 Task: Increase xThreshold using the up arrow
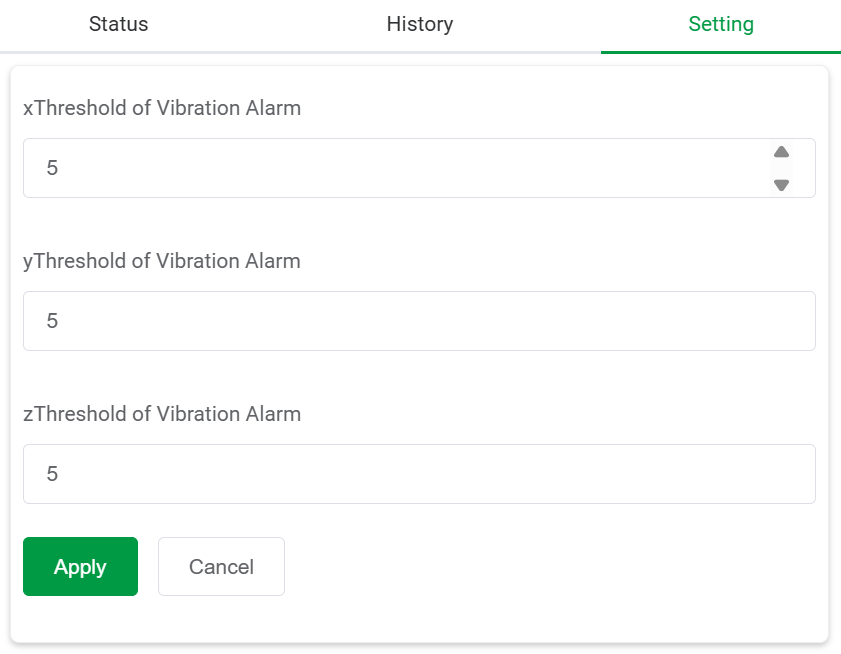tap(782, 152)
